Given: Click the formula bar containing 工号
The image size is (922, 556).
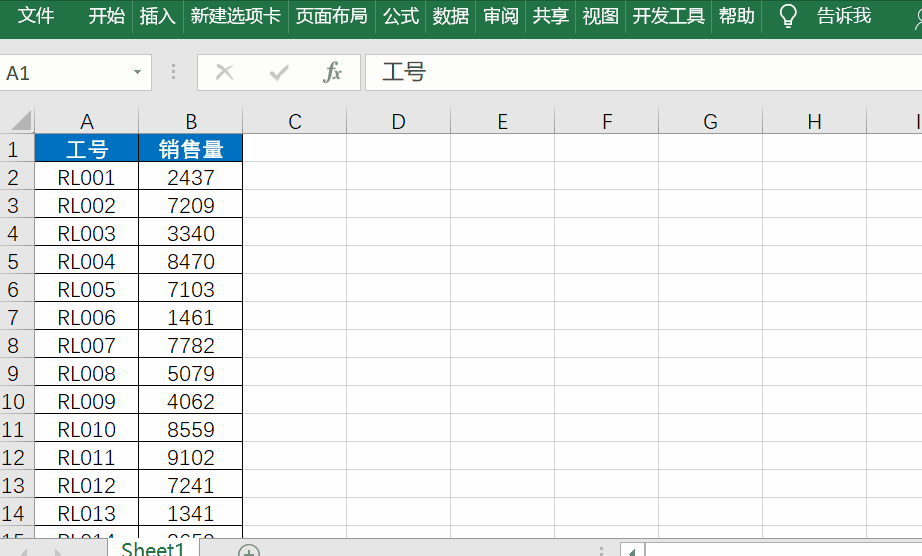Looking at the screenshot, I should click(x=643, y=72).
